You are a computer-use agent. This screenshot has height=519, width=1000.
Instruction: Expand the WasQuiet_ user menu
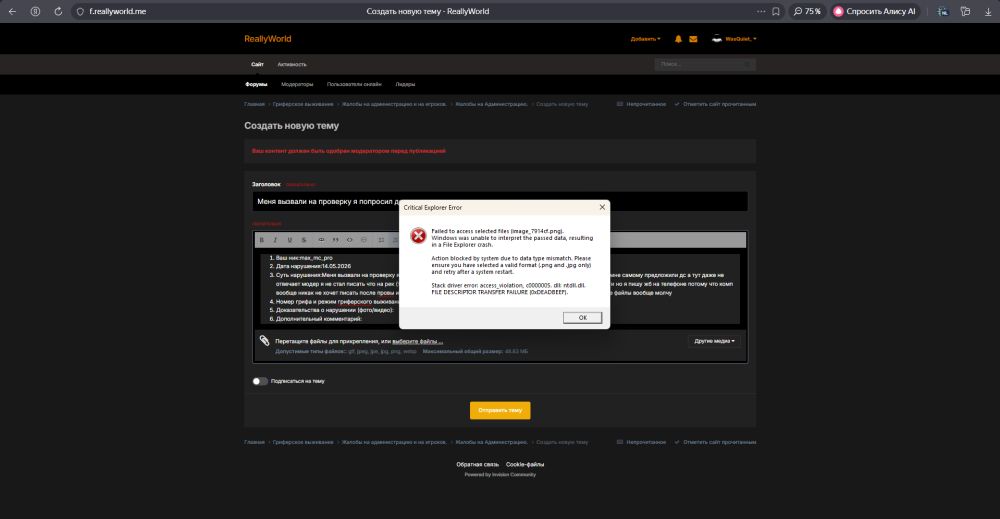(740, 39)
